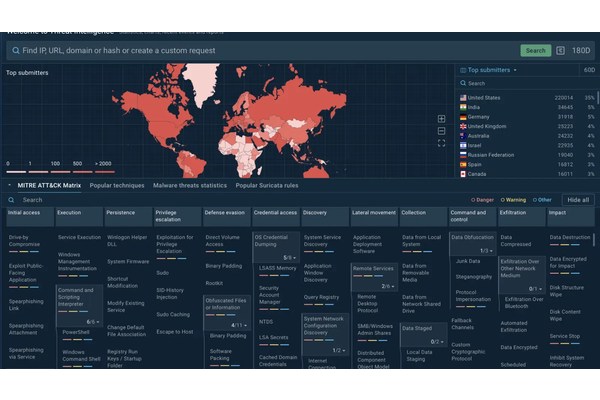600x400 pixels.
Task: Click the Initial access column header
Action: click(x=30, y=217)
